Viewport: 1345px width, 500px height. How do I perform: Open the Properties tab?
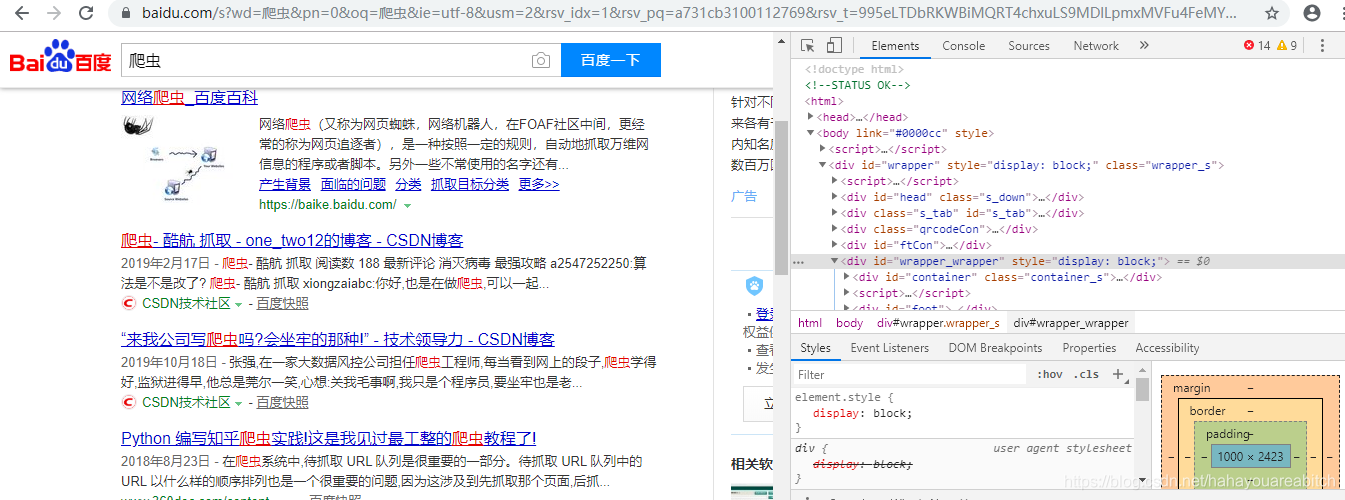[1089, 348]
